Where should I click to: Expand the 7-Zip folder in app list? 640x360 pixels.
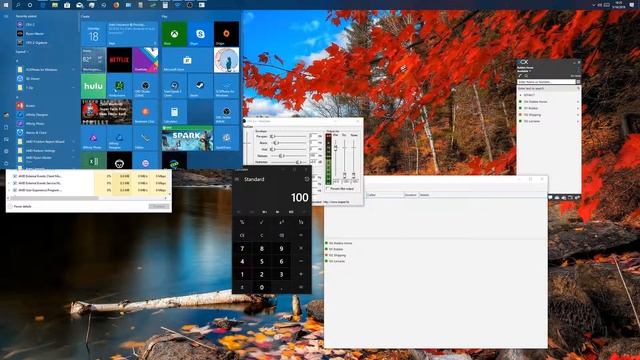(x=45, y=87)
